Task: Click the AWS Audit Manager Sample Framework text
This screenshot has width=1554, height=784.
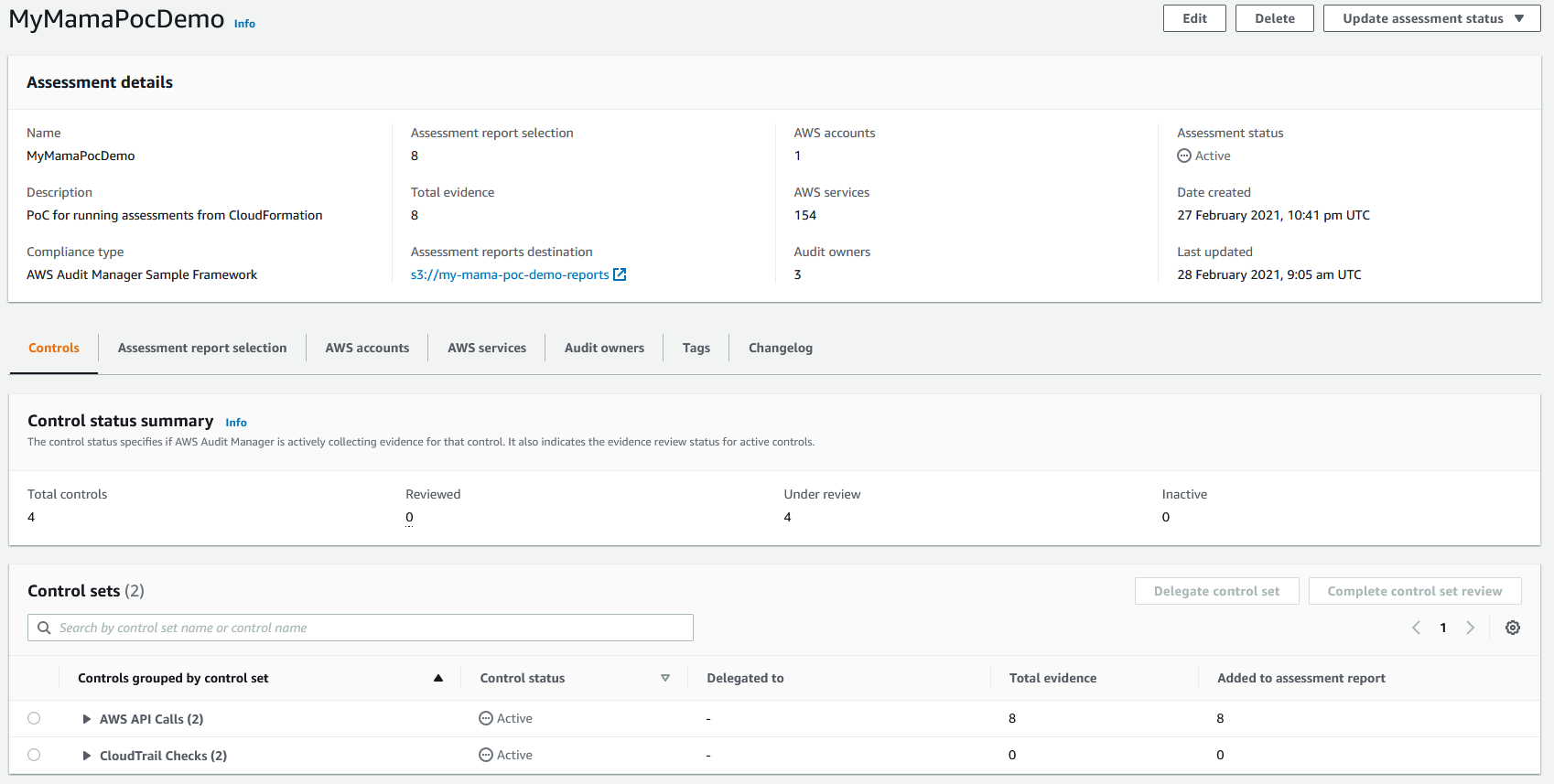Action: point(142,274)
